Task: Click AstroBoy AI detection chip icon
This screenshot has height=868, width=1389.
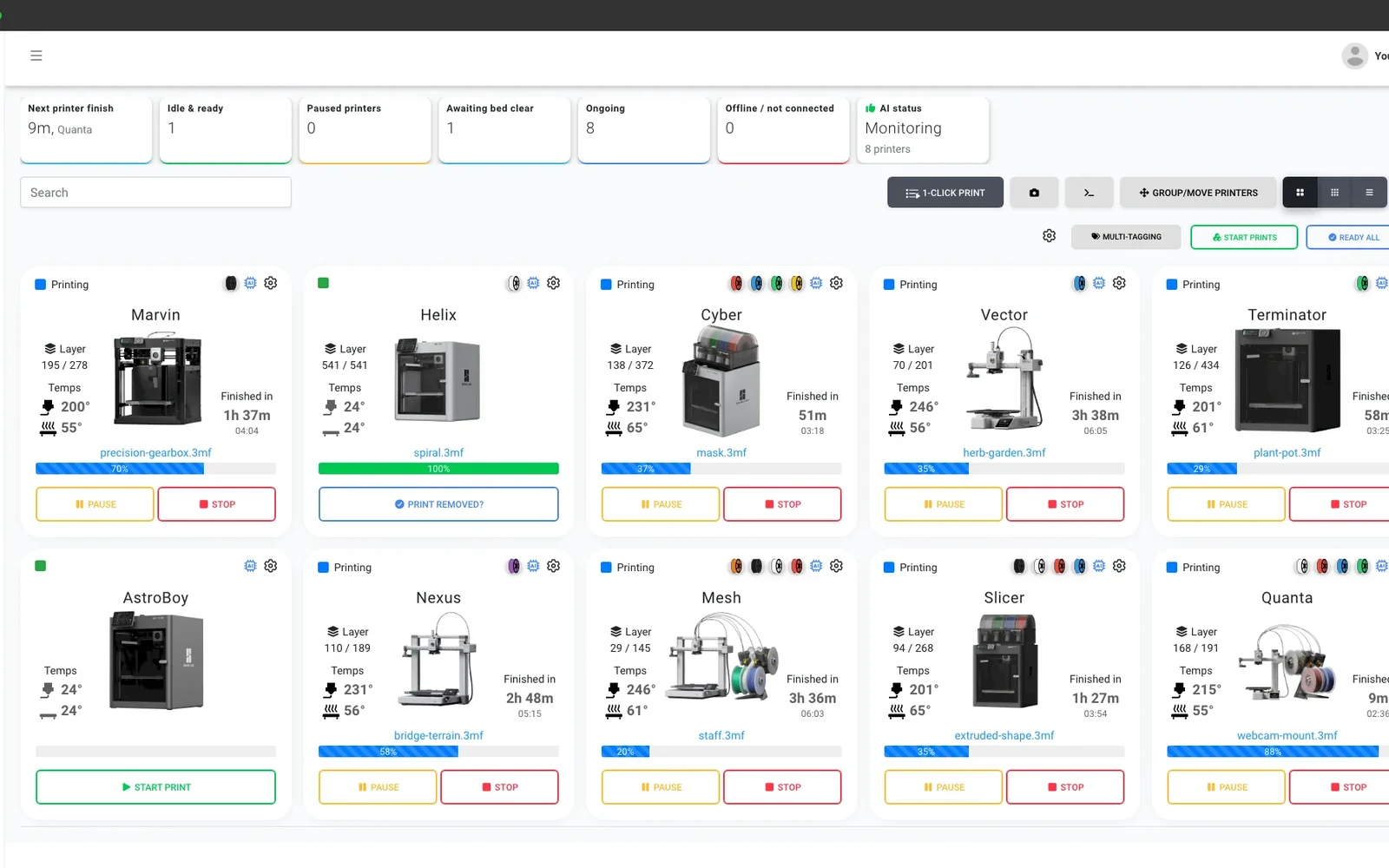Action: pyautogui.click(x=250, y=566)
